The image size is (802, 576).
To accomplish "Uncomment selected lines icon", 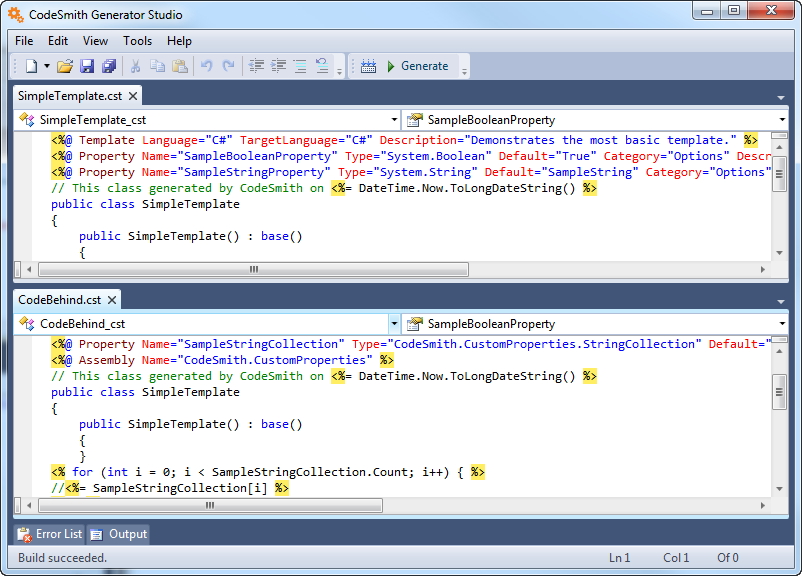I will point(322,66).
